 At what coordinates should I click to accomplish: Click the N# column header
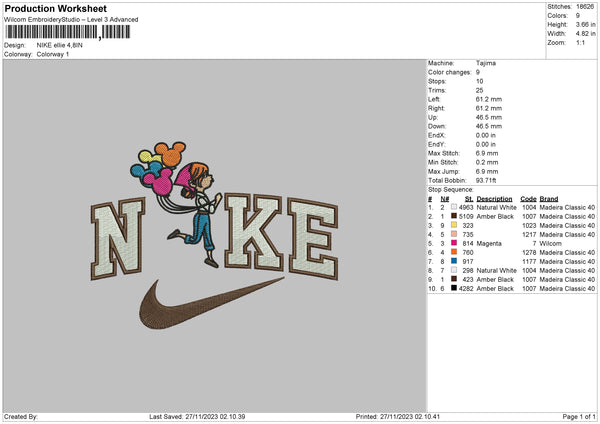point(444,199)
